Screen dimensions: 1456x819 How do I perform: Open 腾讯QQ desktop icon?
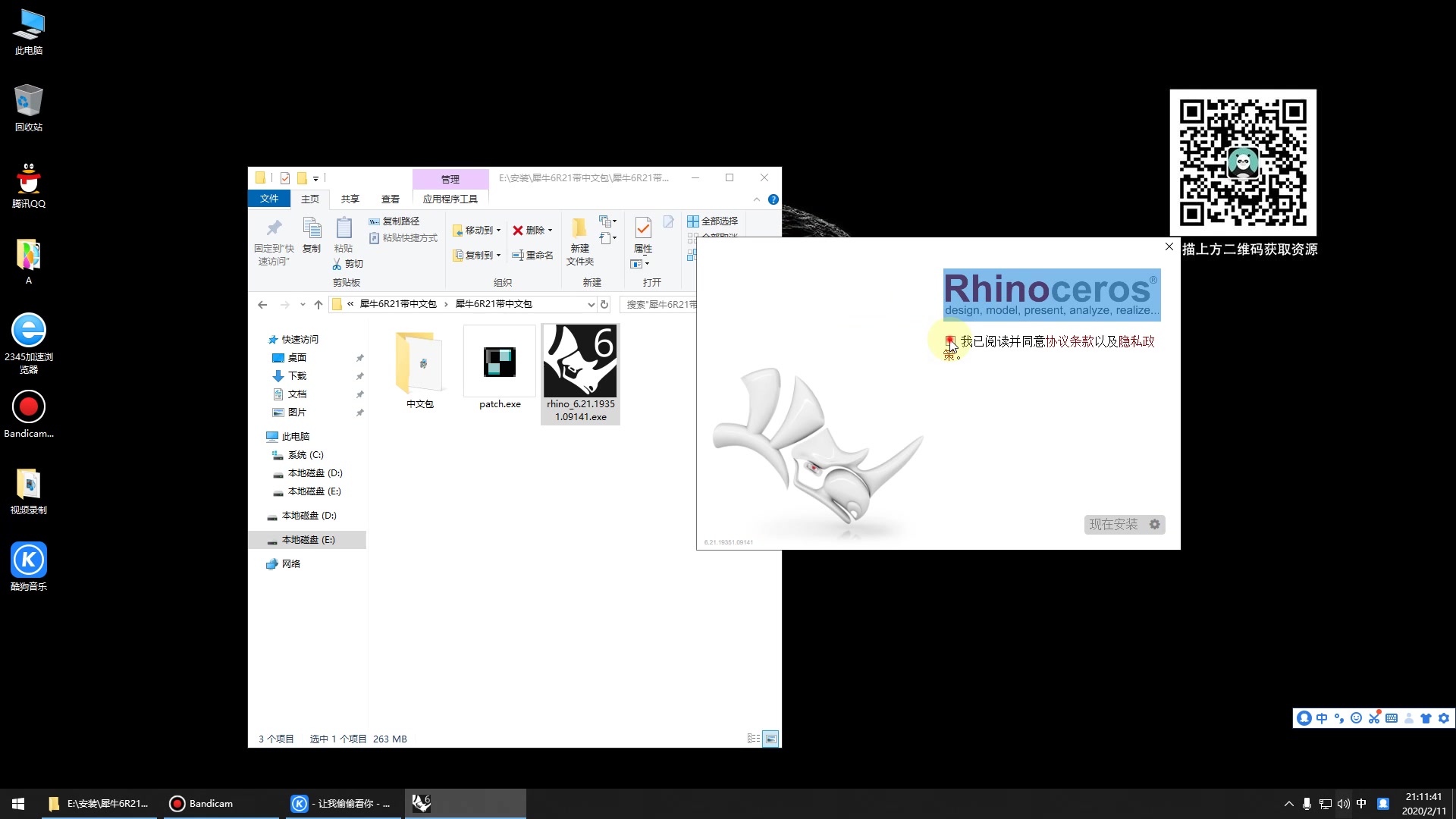[29, 185]
